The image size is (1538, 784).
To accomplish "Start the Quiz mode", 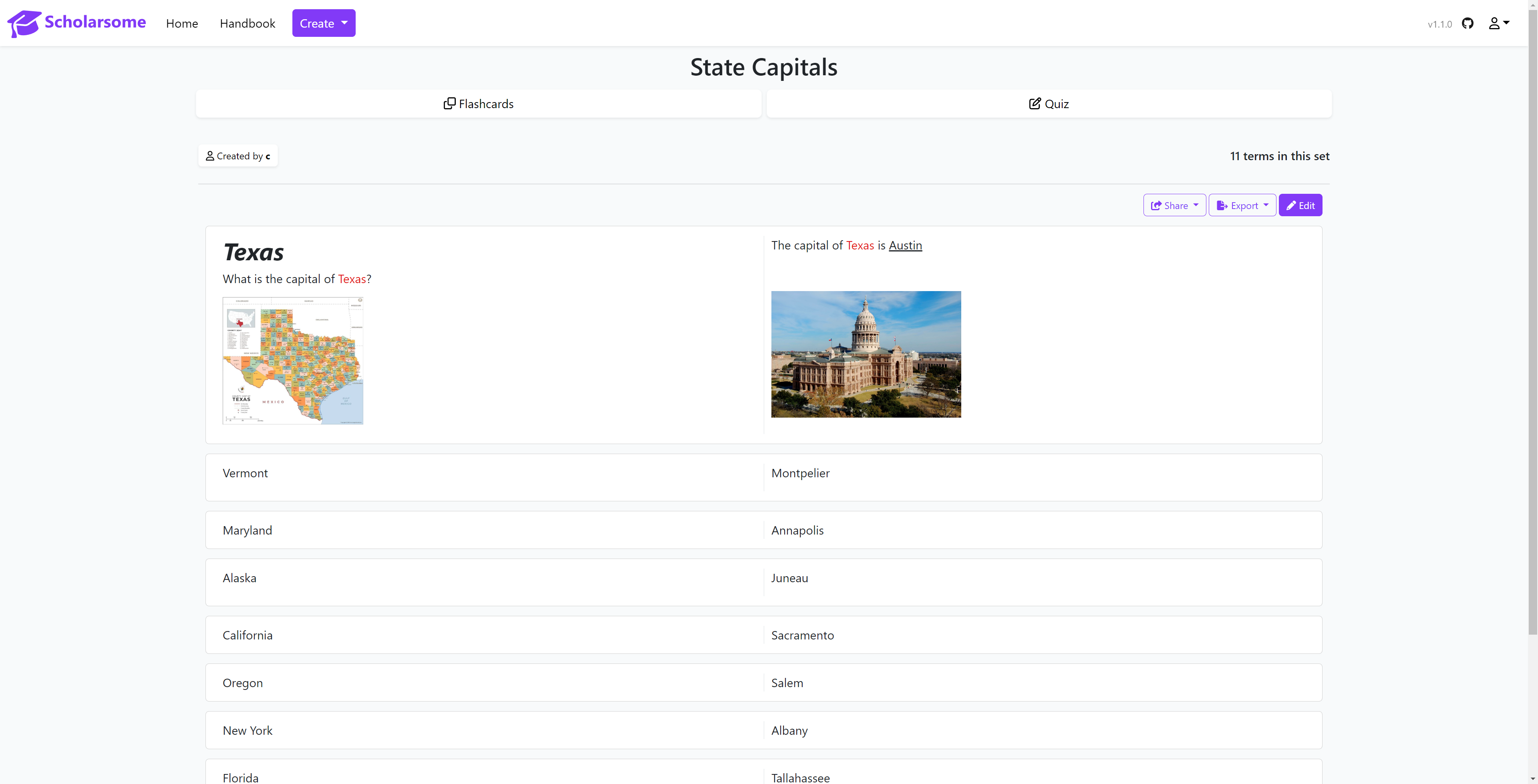I will coord(1049,104).
